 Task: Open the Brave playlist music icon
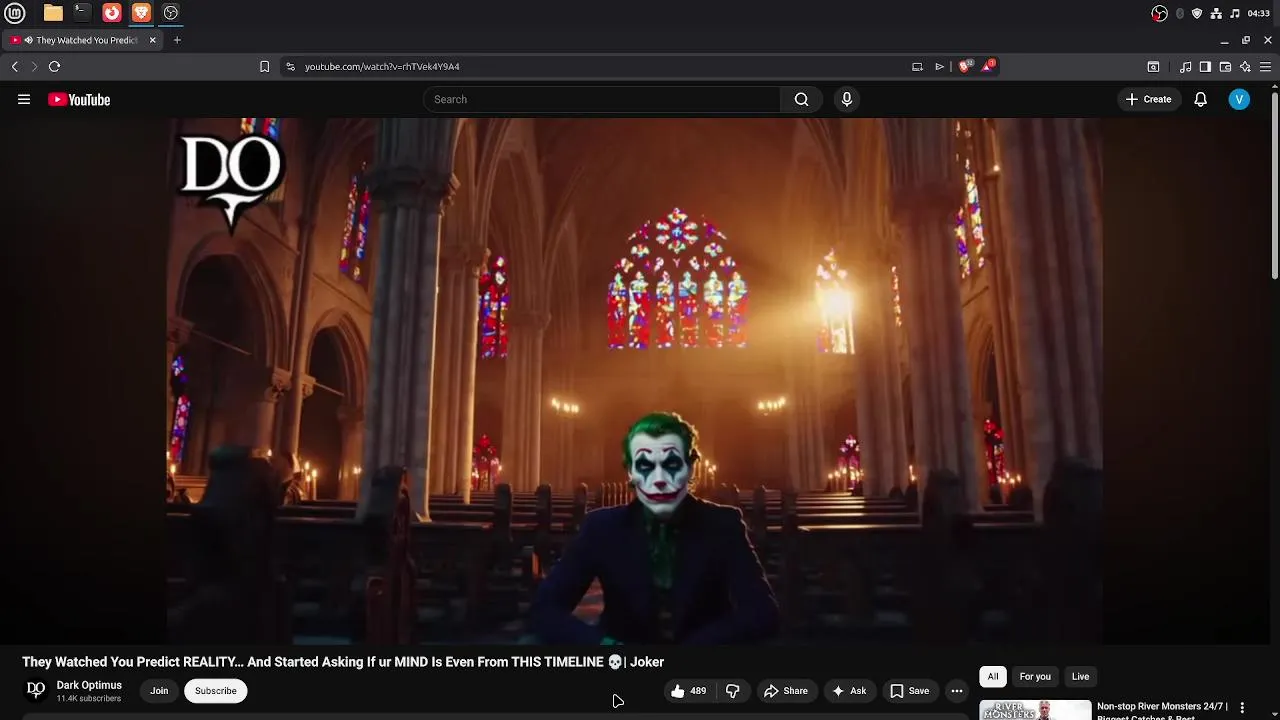pos(1185,67)
